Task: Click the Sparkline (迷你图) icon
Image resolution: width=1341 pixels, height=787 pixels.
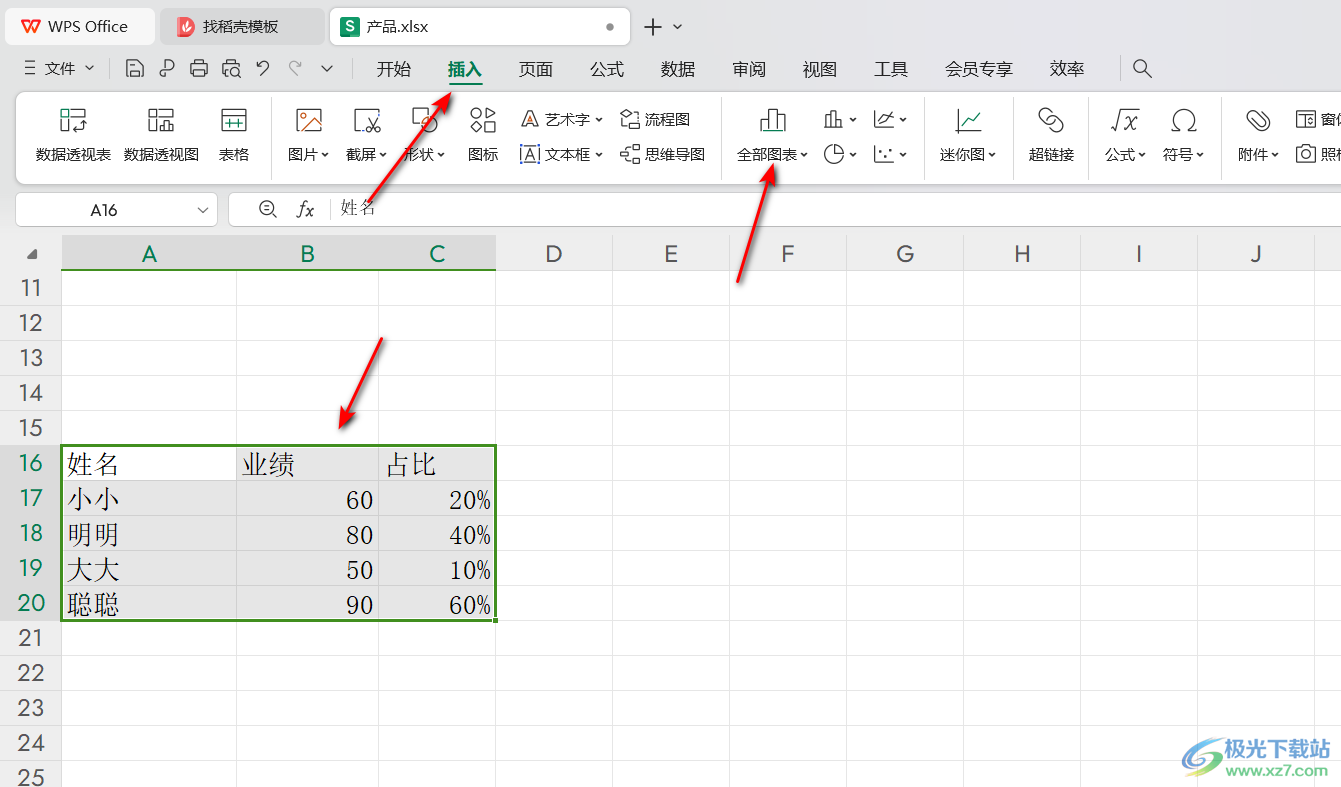Action: tap(968, 121)
